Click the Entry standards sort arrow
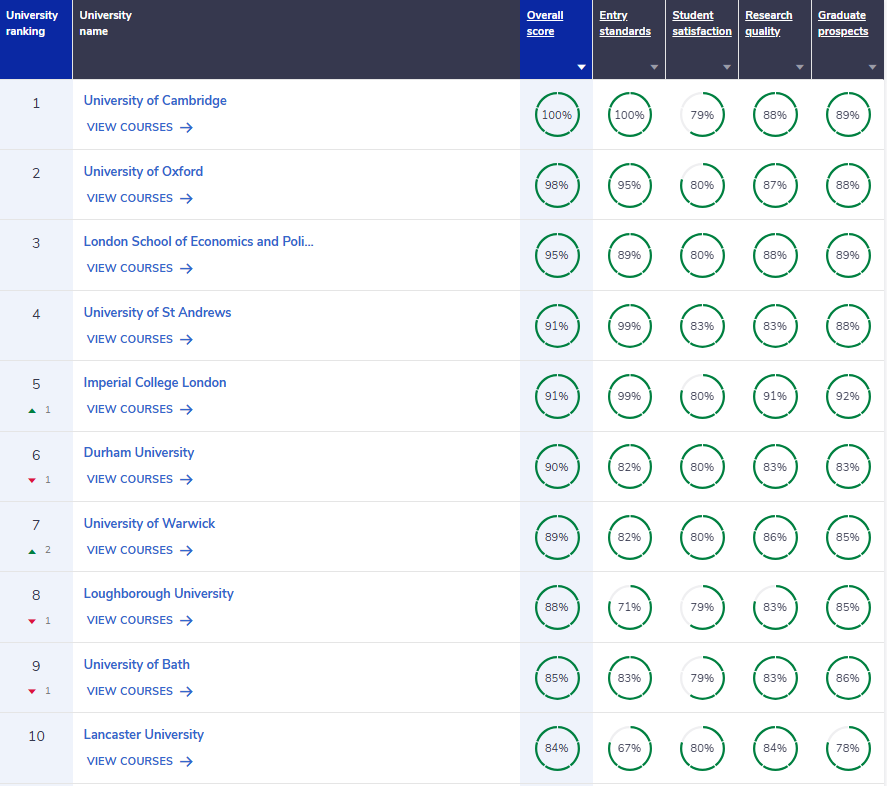 point(654,67)
